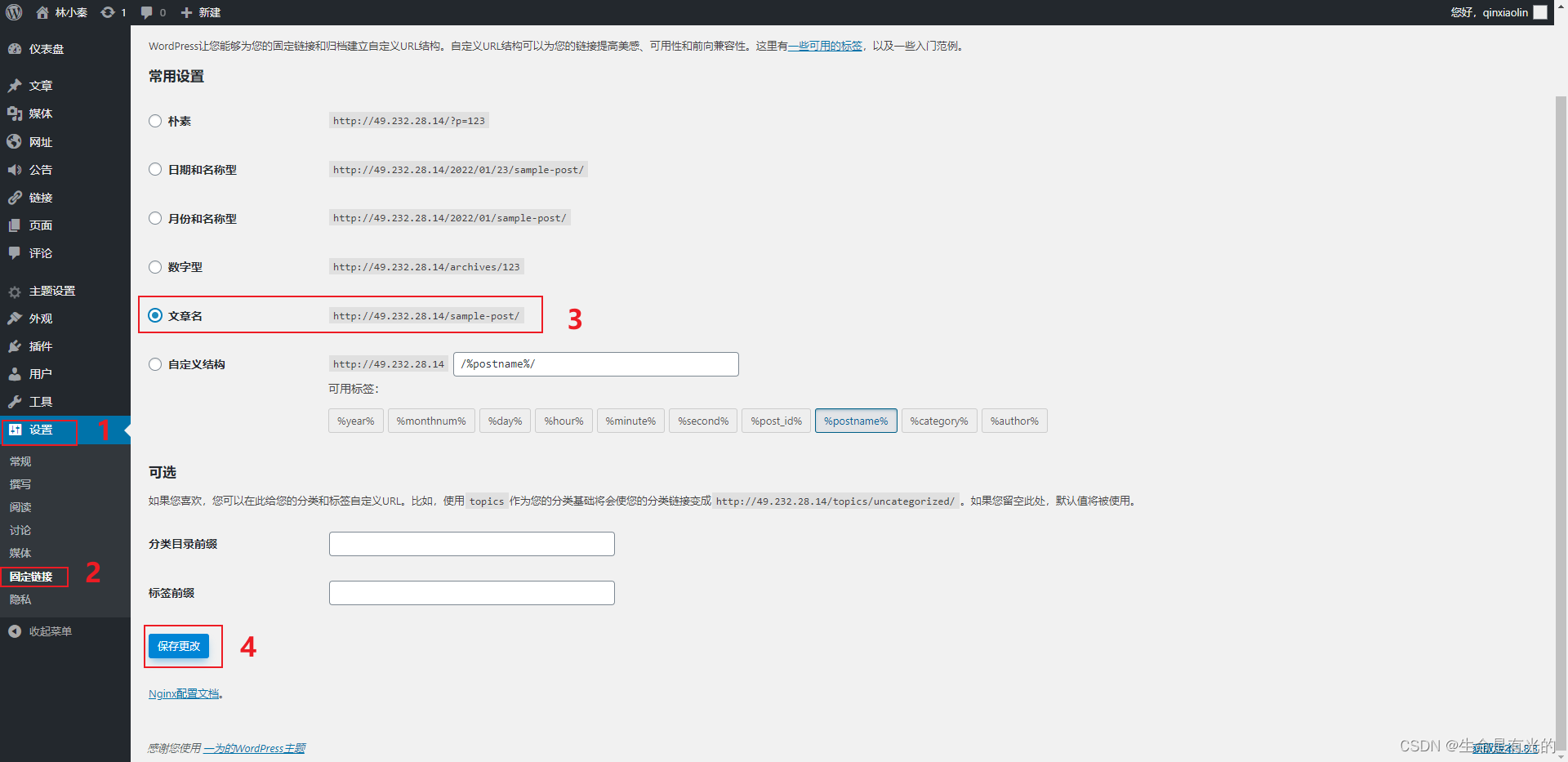Click the home icon for 林小秦 site
1568x762 pixels.
tap(42, 12)
